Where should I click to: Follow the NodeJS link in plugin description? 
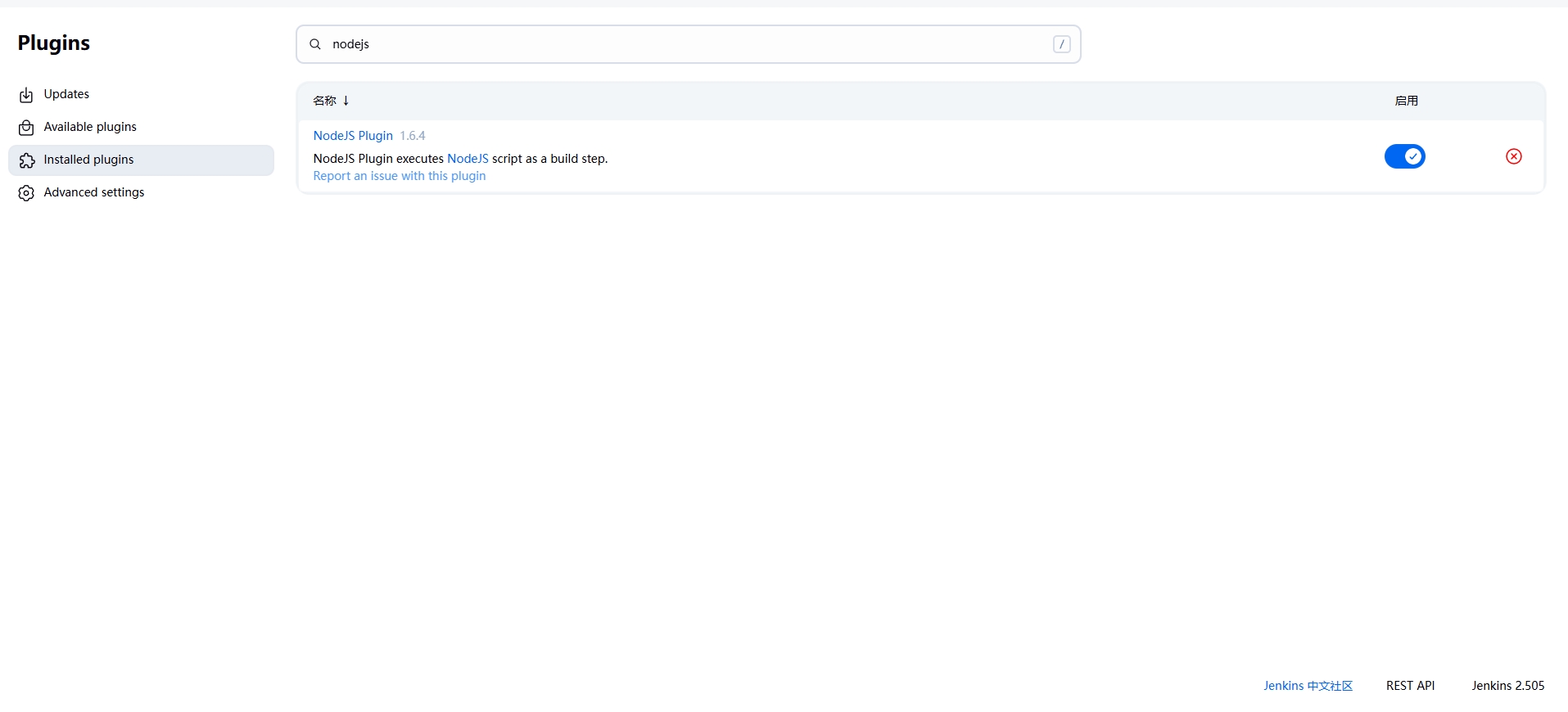tap(468, 159)
